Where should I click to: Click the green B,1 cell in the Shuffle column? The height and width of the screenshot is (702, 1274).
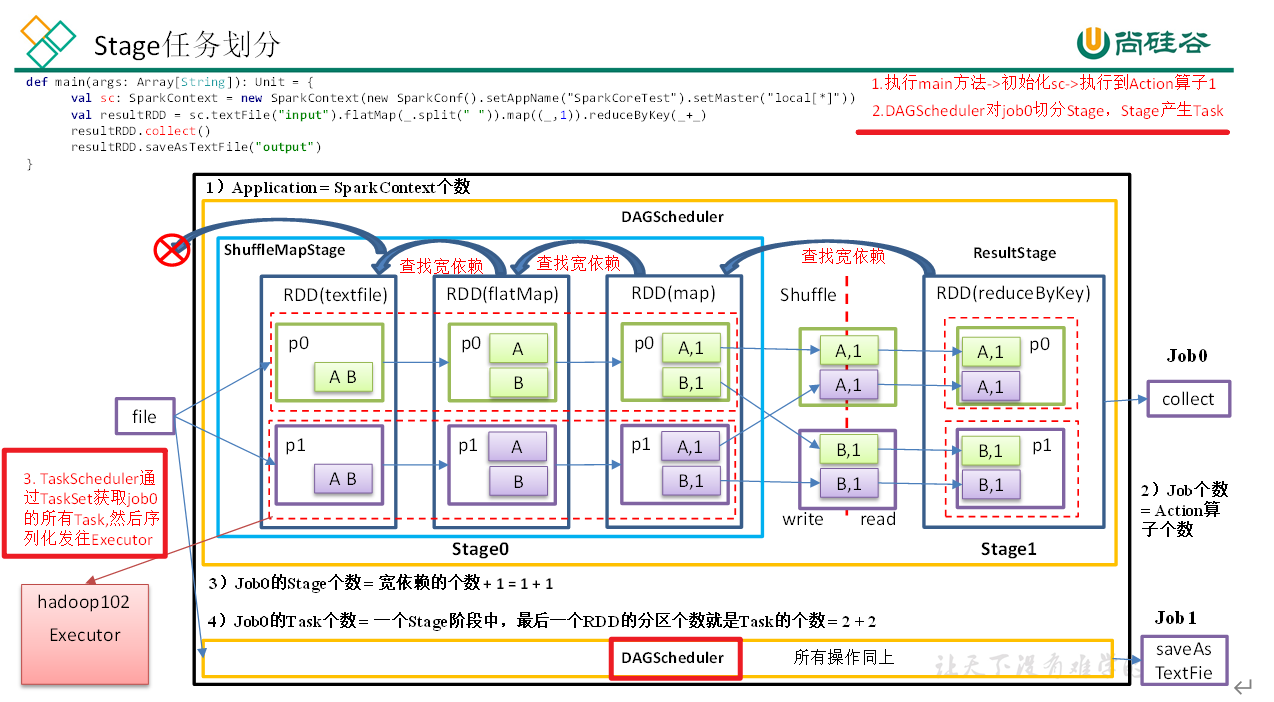[848, 450]
